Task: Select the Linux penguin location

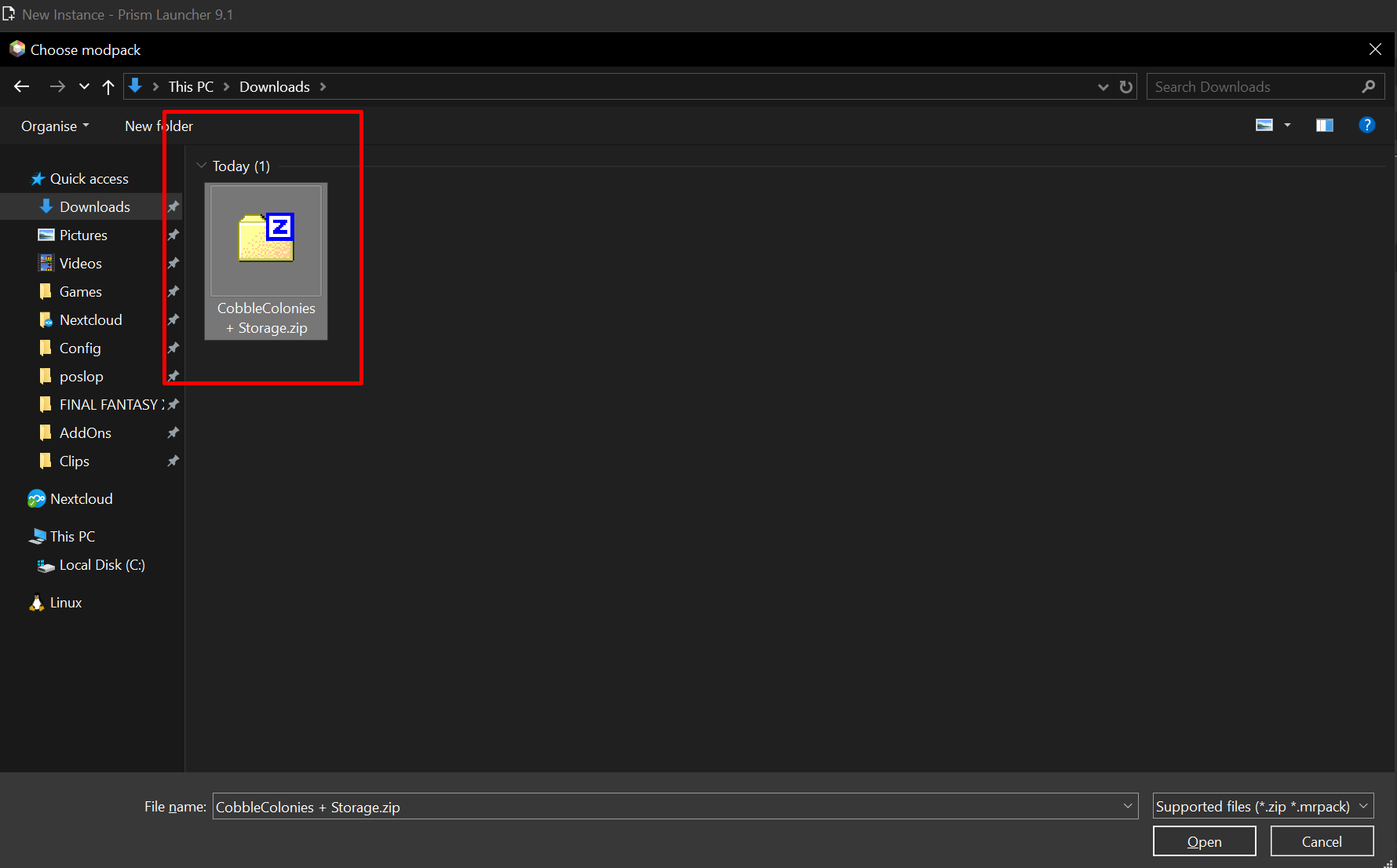Action: tap(65, 603)
